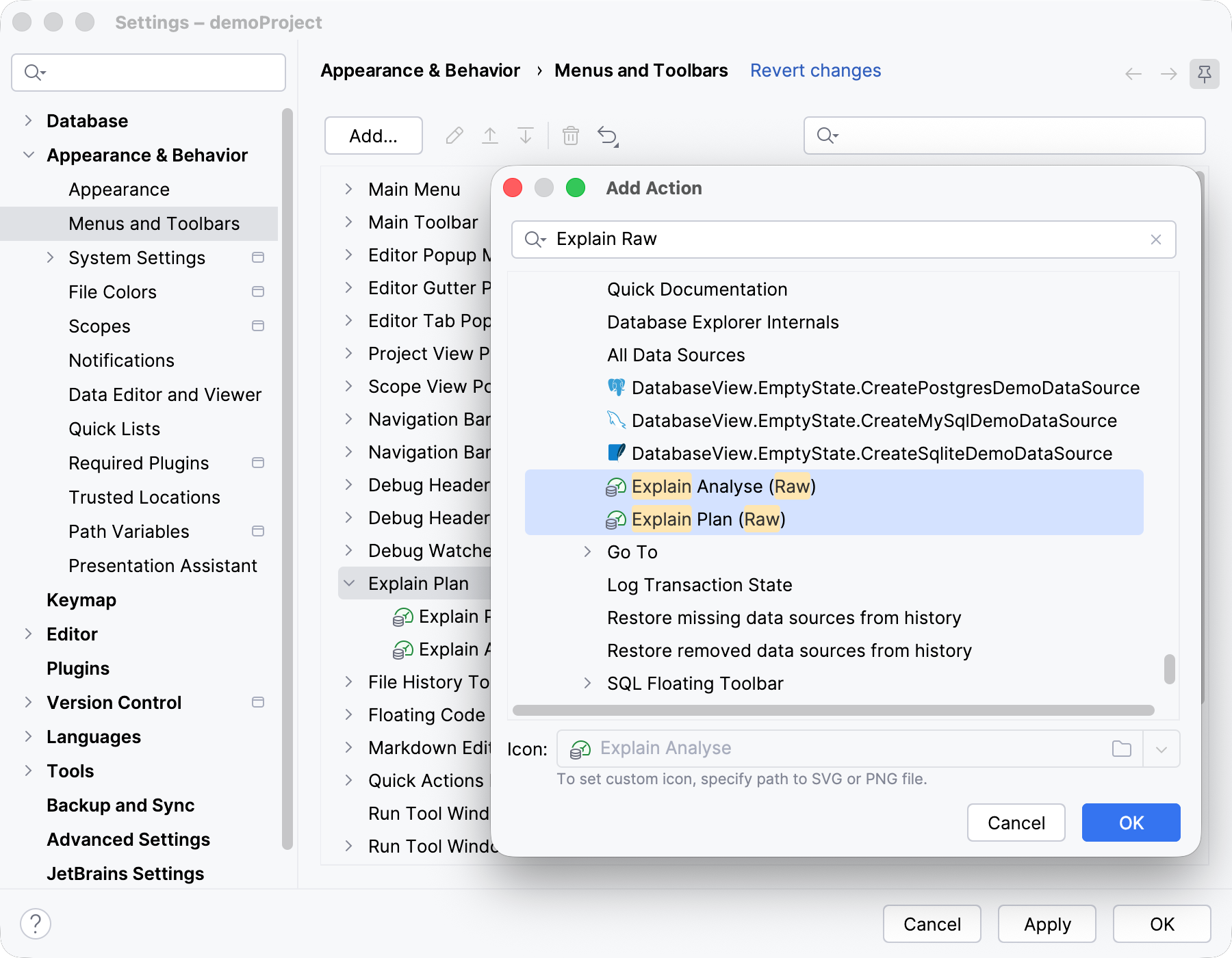Click the back navigation arrow
The width and height of the screenshot is (1232, 958).
pyautogui.click(x=1133, y=74)
